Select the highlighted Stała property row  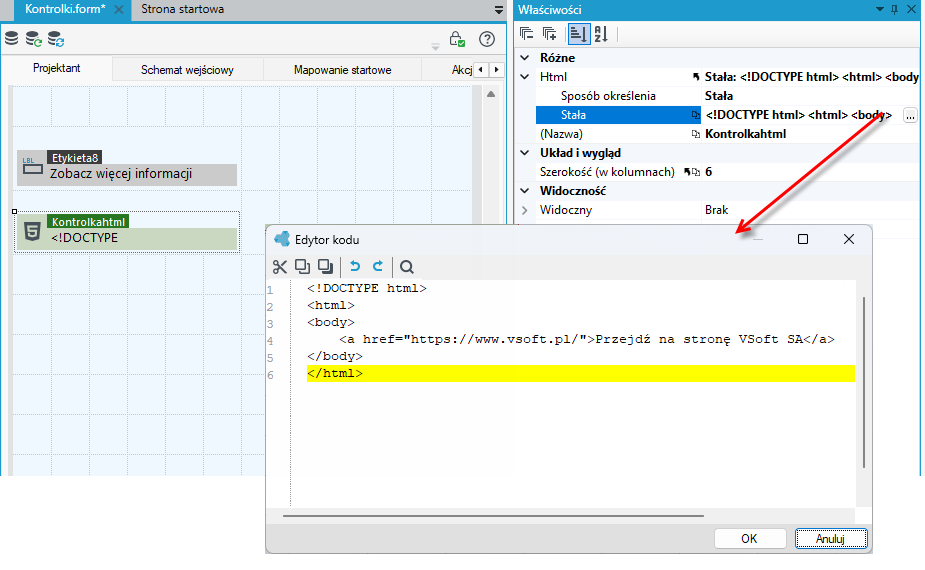tap(618, 115)
